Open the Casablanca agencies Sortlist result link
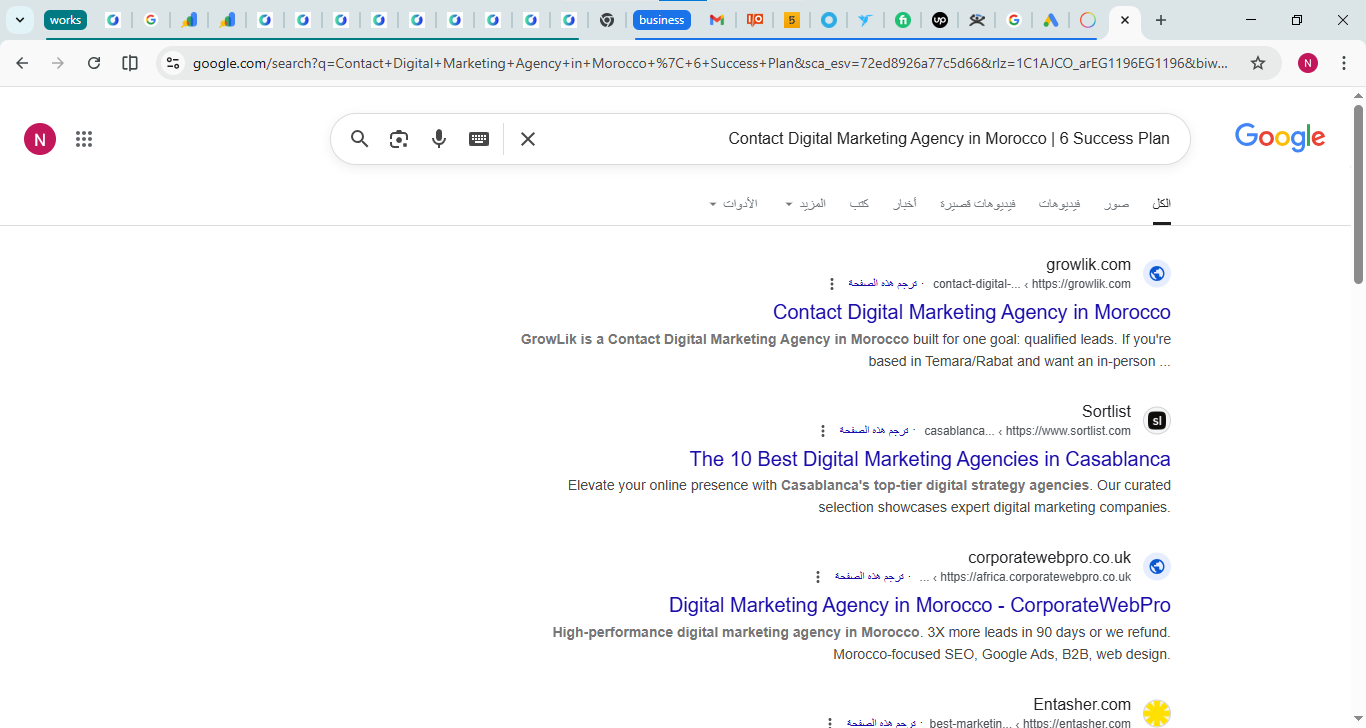This screenshot has height=728, width=1366. click(930, 459)
